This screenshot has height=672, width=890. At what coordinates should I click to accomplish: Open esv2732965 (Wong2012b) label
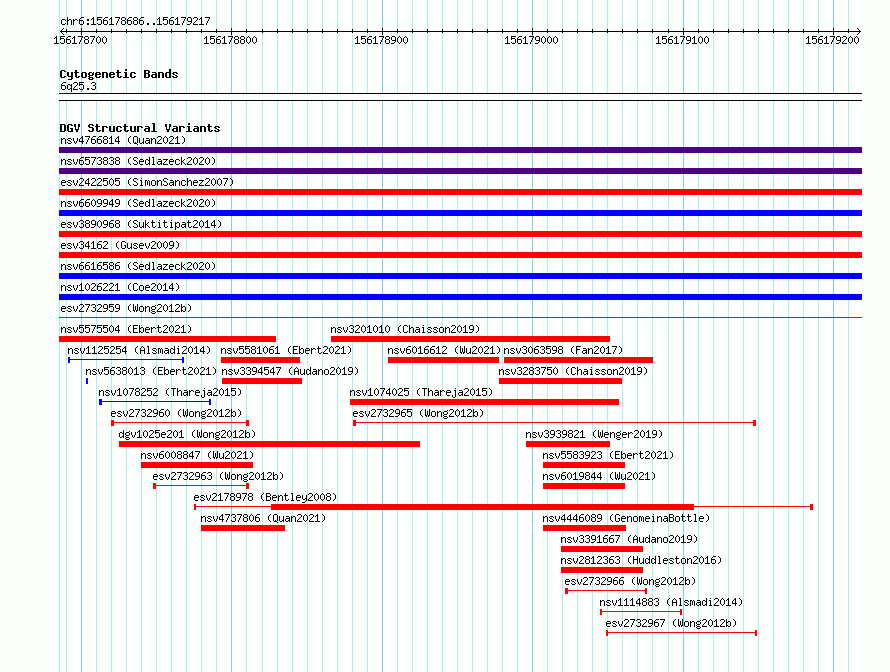coord(418,413)
